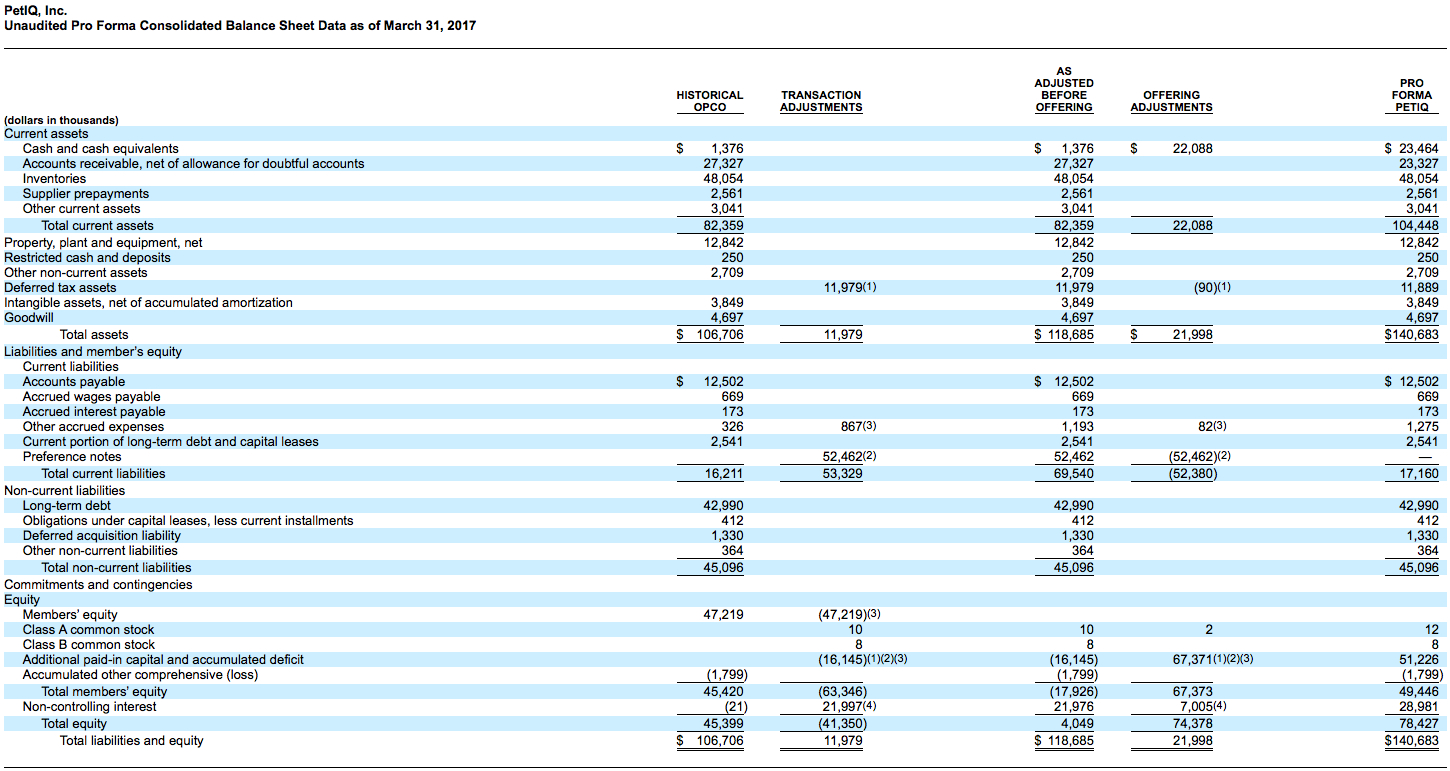The height and width of the screenshot is (771, 1450).
Task: Select the offering adjustment '67,371(1)(2)(3)'
Action: [x=1213, y=659]
